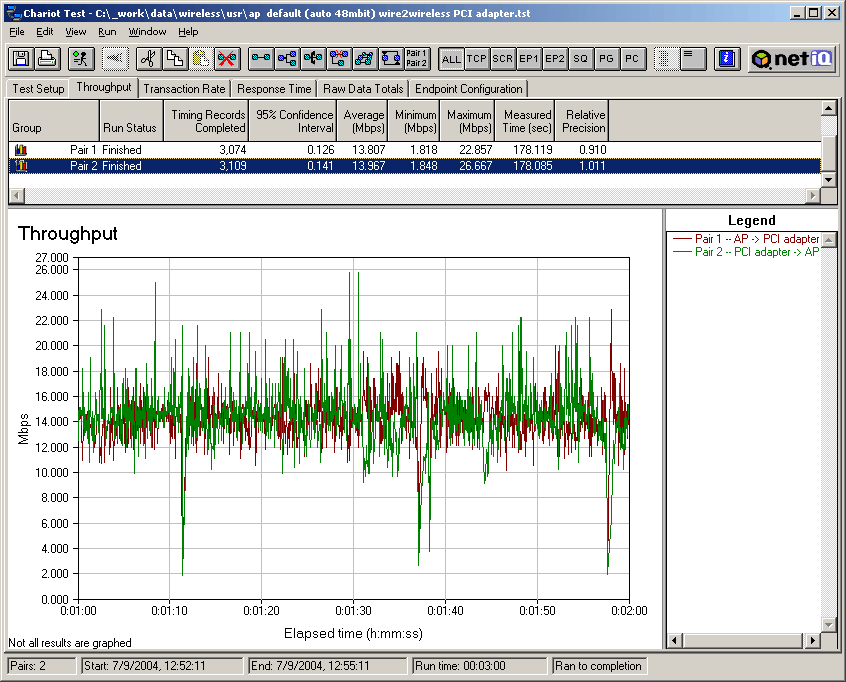
Task: Toggle the ALL group filter button
Action: 451,59
